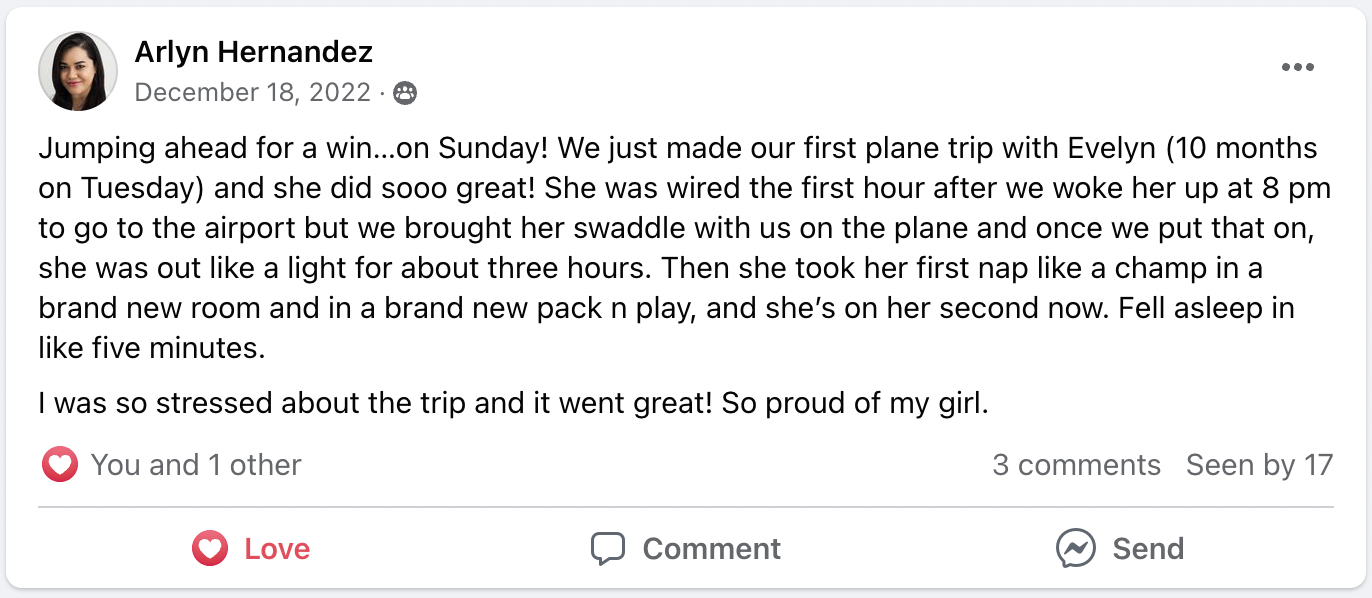Toggle off the Love reaction label
The image size is (1372, 598).
(x=277, y=549)
